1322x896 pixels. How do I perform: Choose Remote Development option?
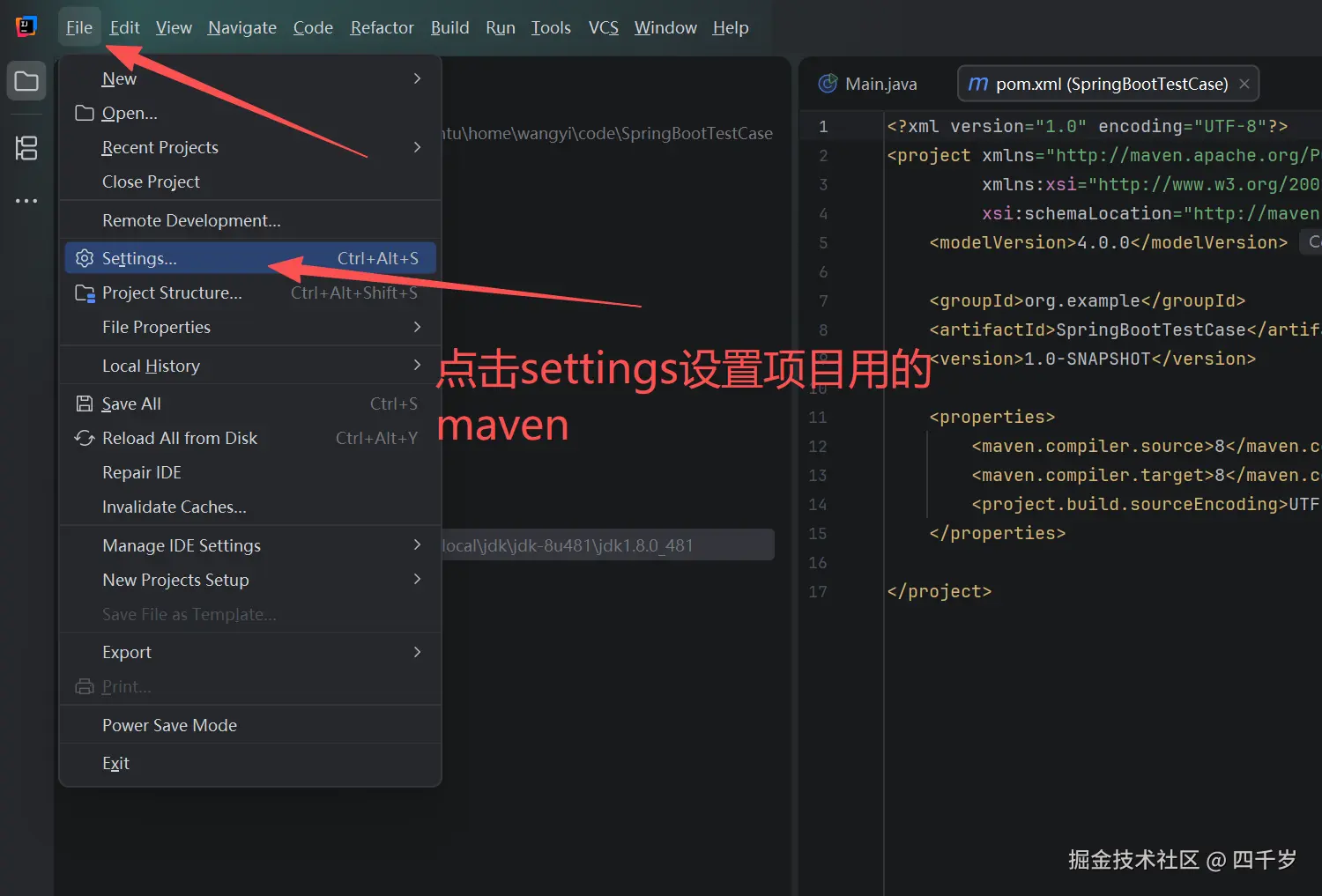tap(191, 220)
